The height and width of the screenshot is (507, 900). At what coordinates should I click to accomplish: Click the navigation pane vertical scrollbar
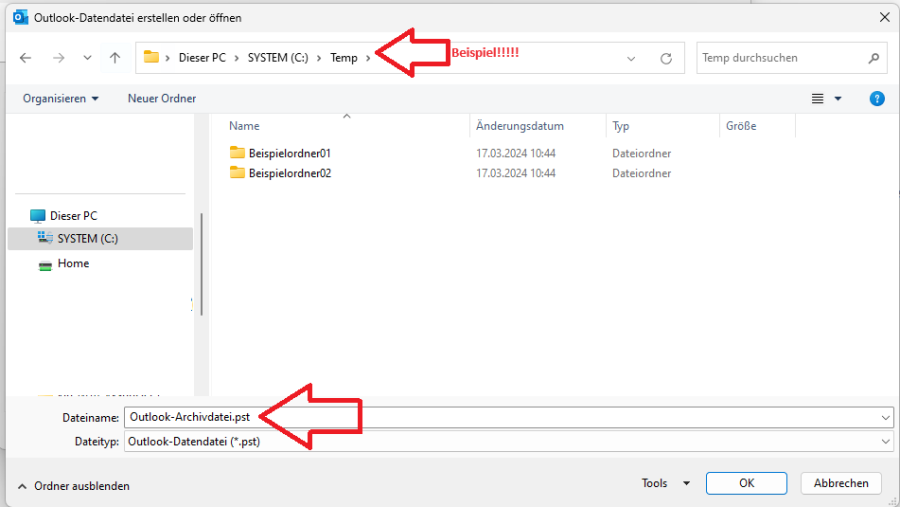pos(201,264)
